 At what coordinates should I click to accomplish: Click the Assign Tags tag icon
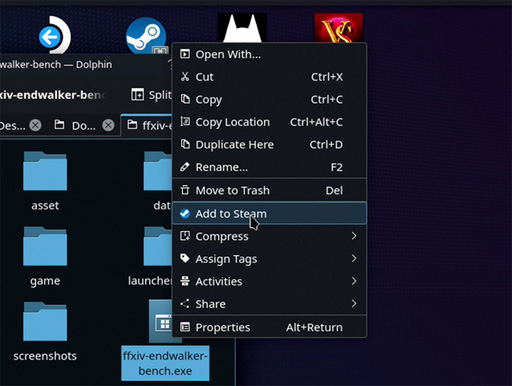pos(185,259)
